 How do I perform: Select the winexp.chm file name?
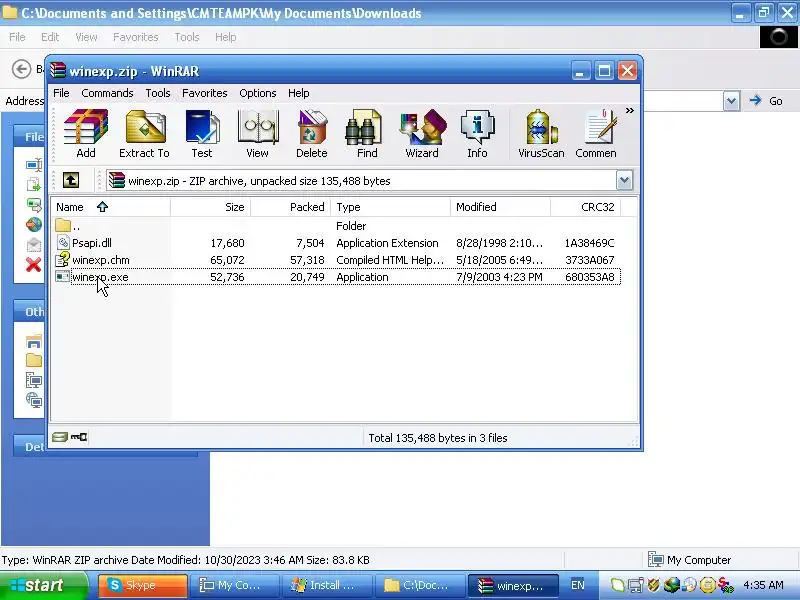click(101, 260)
